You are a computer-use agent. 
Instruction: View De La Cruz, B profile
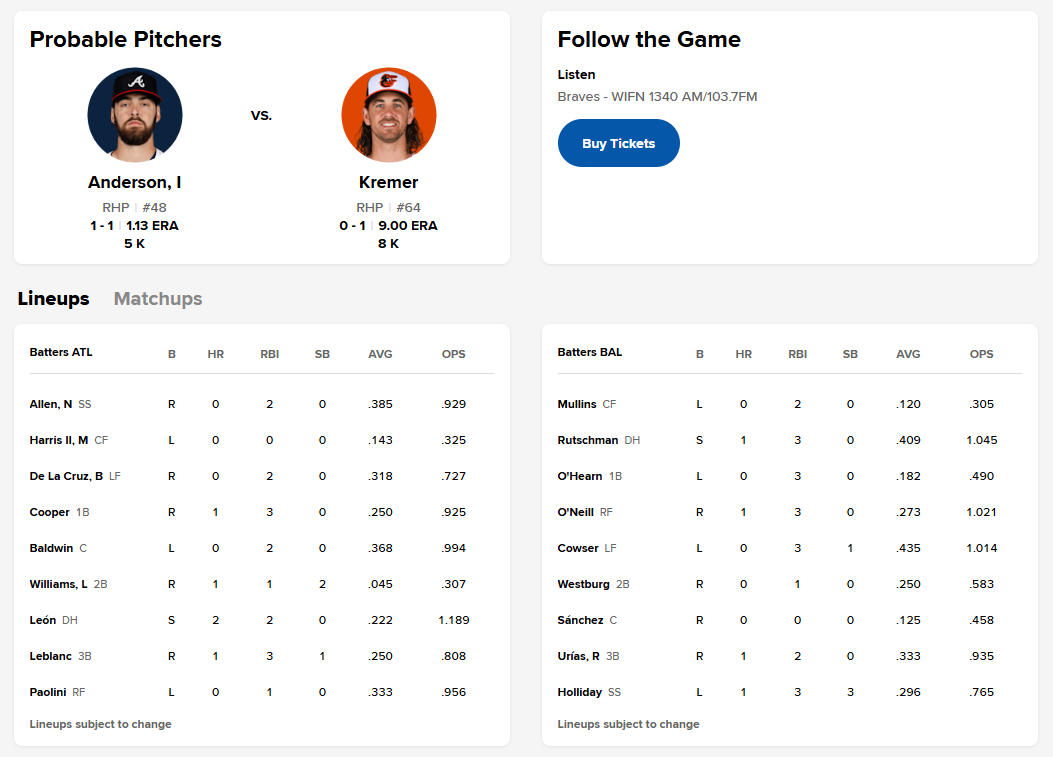pos(66,476)
